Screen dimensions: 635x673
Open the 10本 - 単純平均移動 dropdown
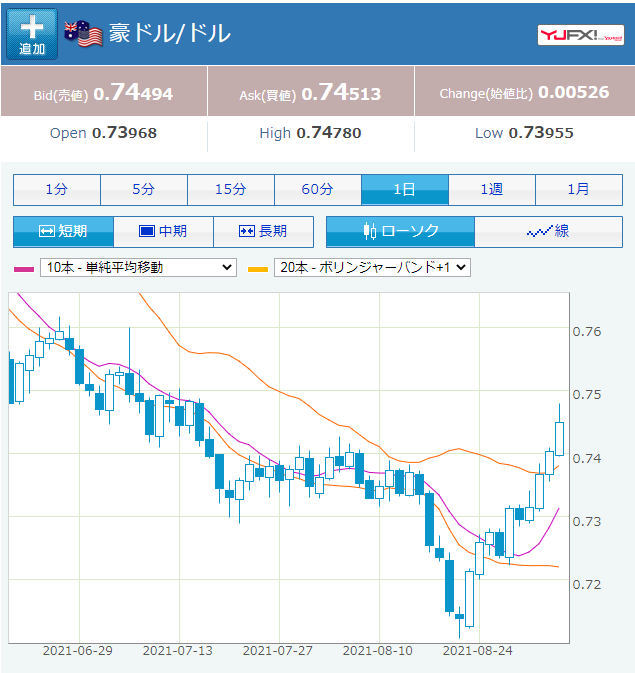tap(138, 267)
